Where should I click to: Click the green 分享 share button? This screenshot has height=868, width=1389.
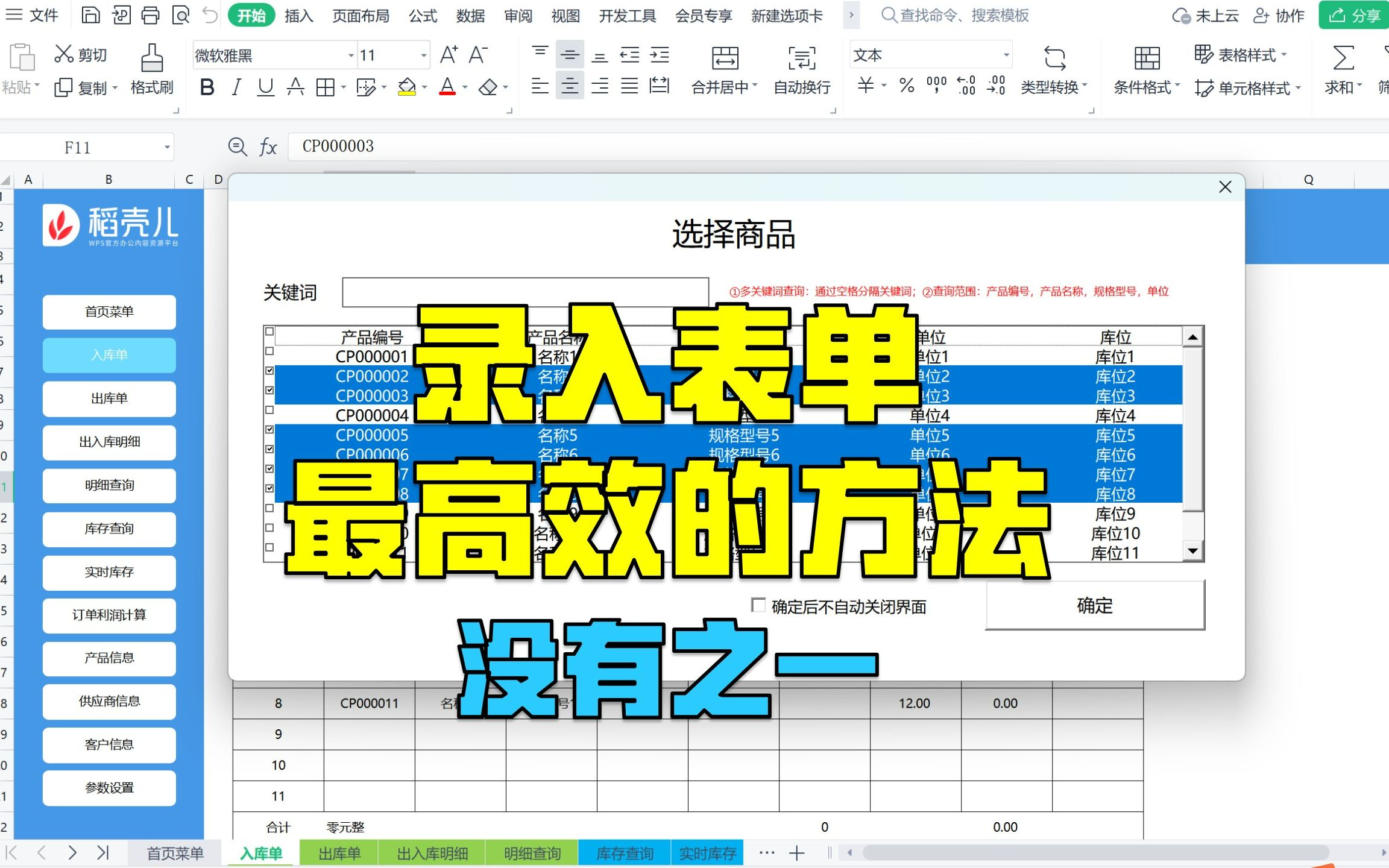(1354, 15)
